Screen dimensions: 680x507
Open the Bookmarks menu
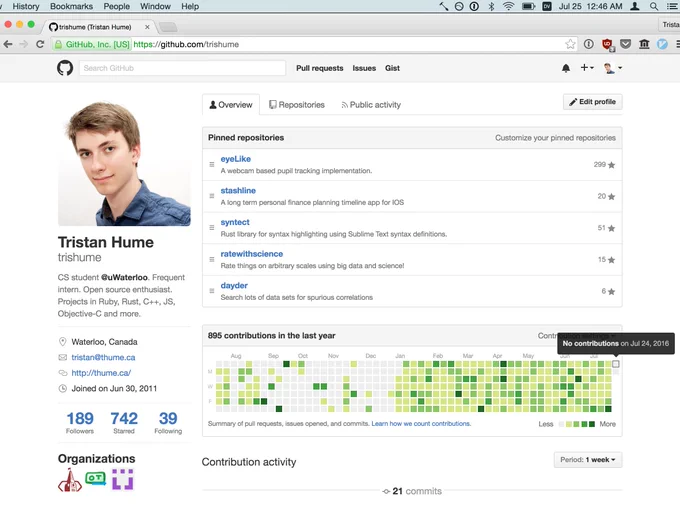coord(71,6)
